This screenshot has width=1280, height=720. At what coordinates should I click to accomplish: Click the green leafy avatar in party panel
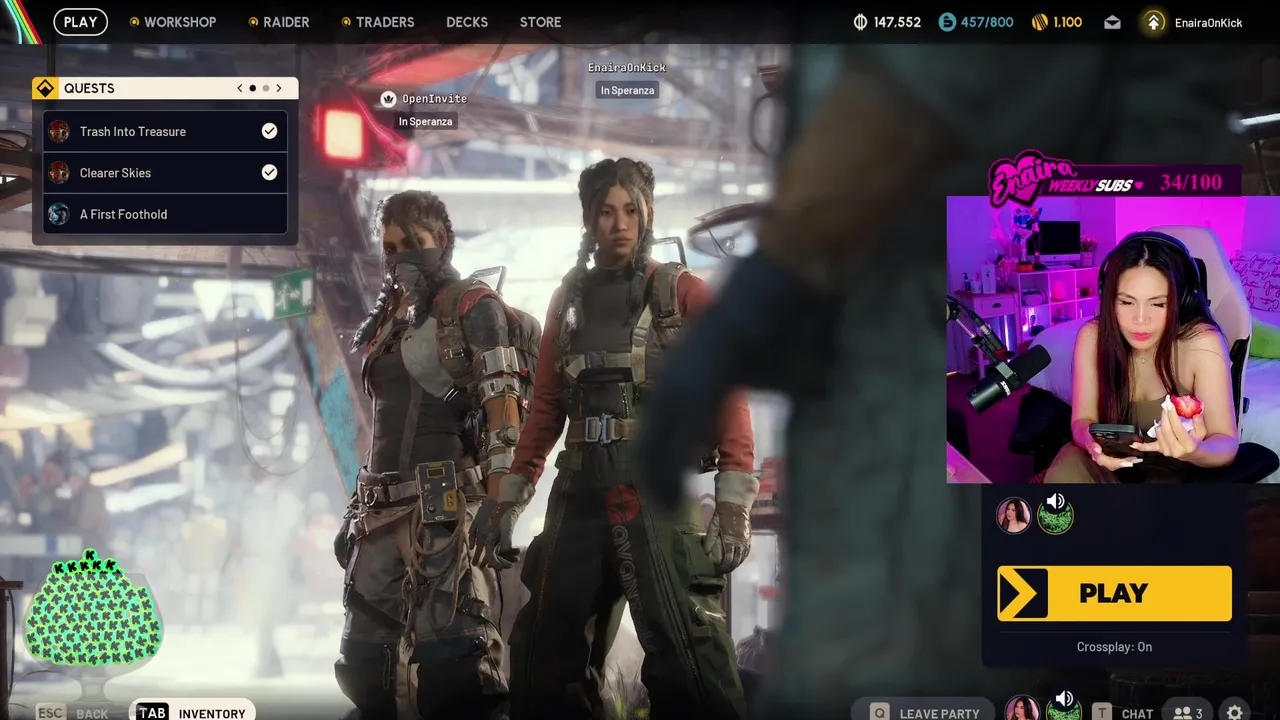(x=1056, y=518)
